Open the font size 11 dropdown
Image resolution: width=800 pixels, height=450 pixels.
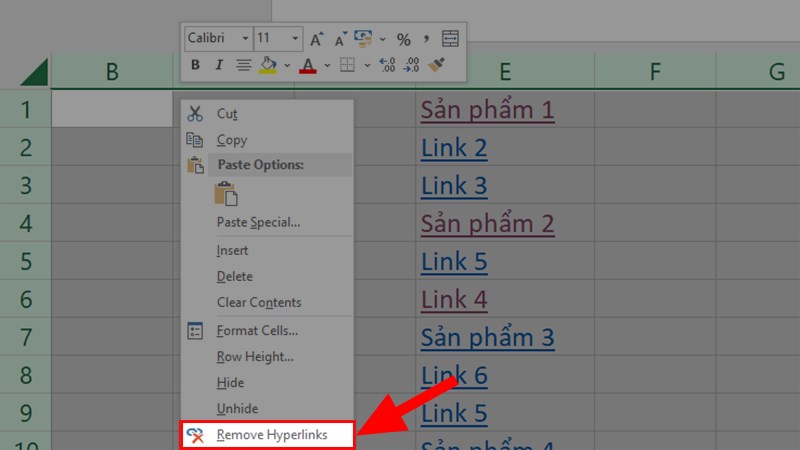coord(295,39)
